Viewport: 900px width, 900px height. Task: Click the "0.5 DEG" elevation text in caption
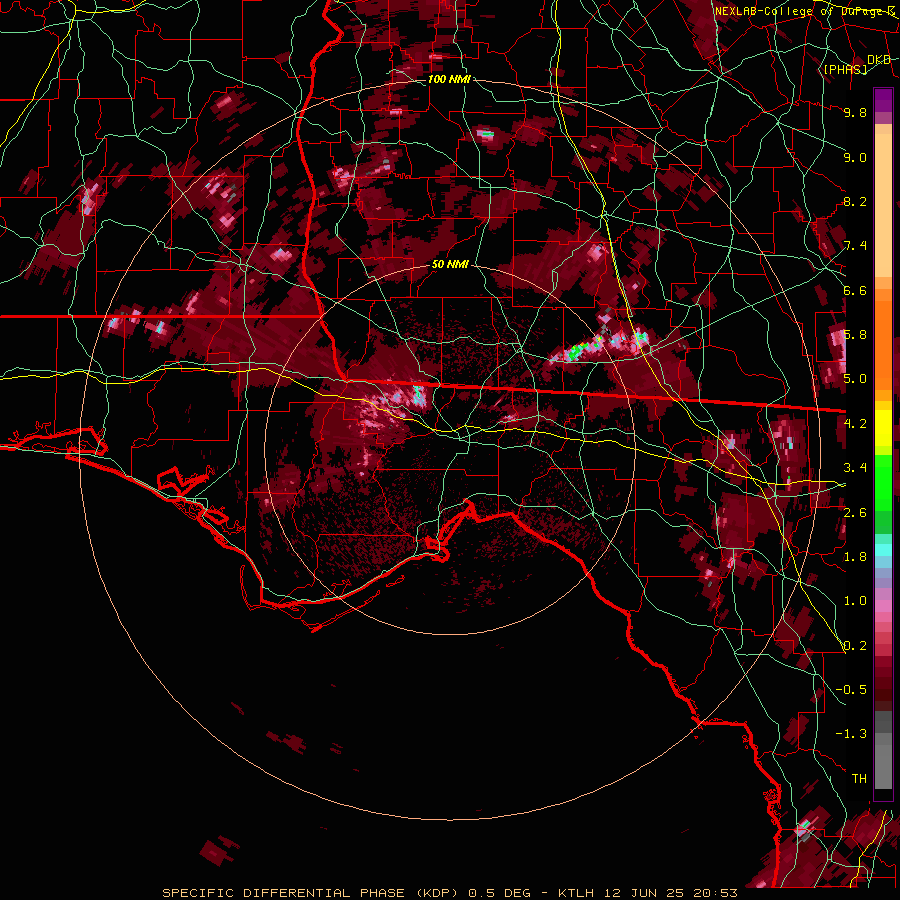point(498,893)
